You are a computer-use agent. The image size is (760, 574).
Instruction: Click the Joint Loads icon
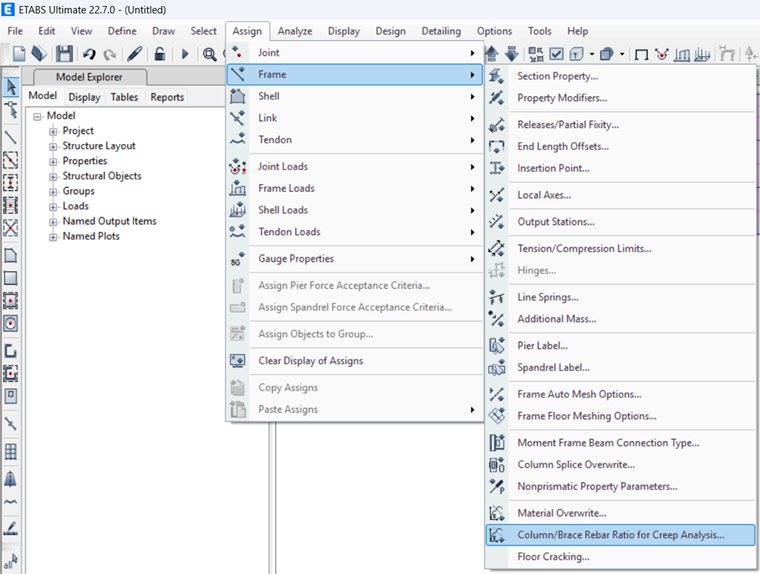pos(238,166)
